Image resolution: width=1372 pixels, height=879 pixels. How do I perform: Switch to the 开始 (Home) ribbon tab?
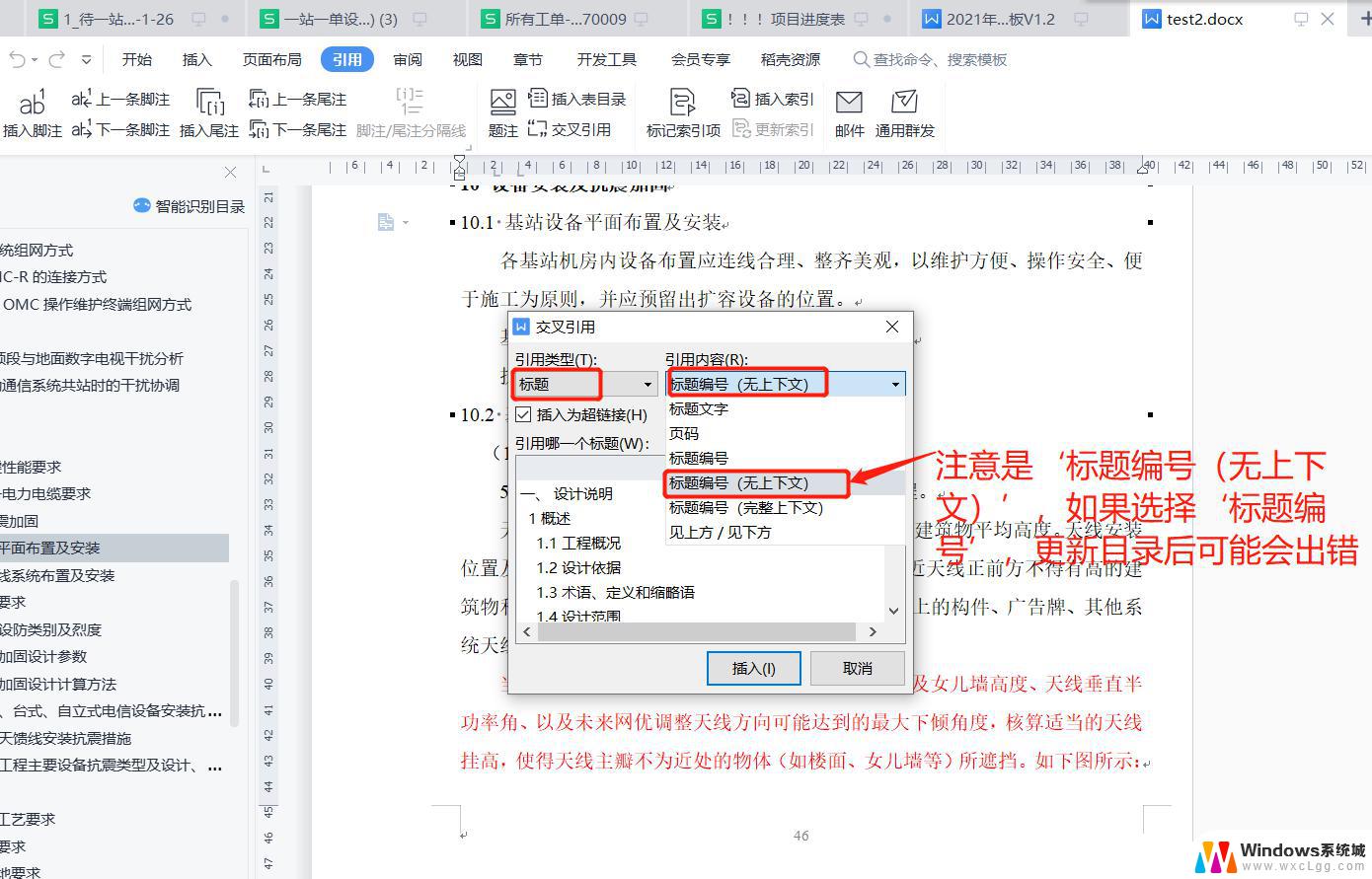point(137,59)
